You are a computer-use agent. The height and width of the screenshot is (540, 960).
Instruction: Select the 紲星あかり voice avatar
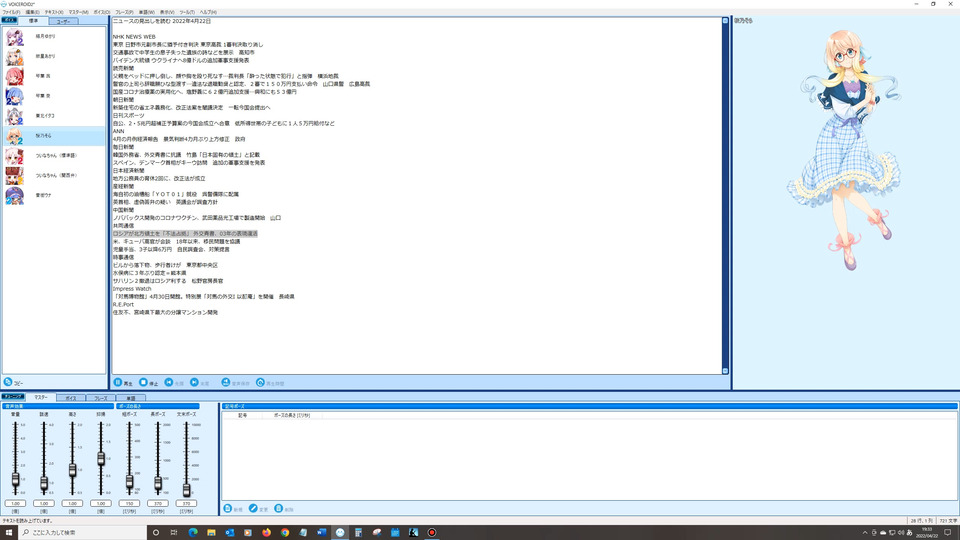pyautogui.click(x=15, y=56)
